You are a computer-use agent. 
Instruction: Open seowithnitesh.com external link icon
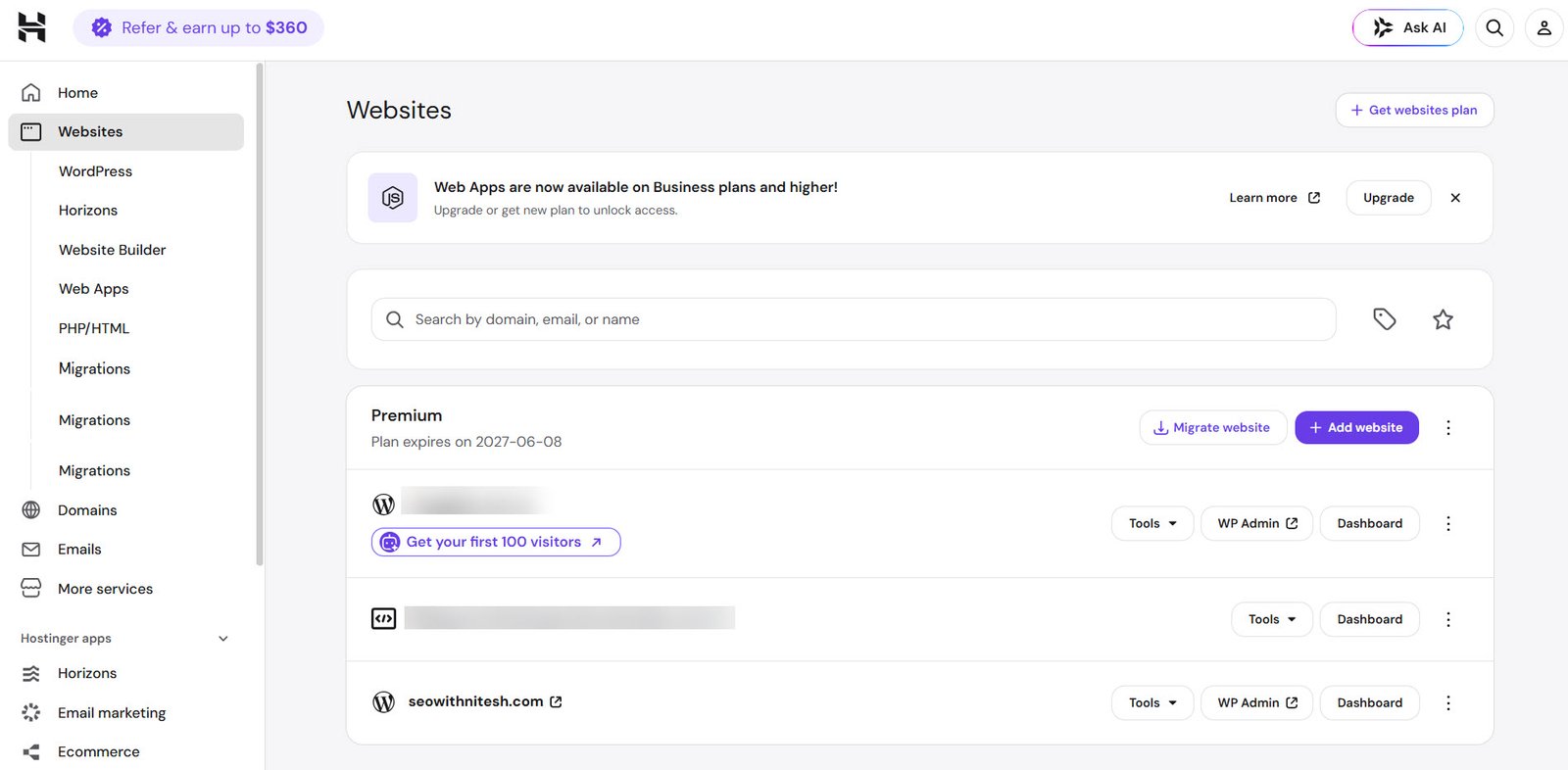(x=556, y=701)
